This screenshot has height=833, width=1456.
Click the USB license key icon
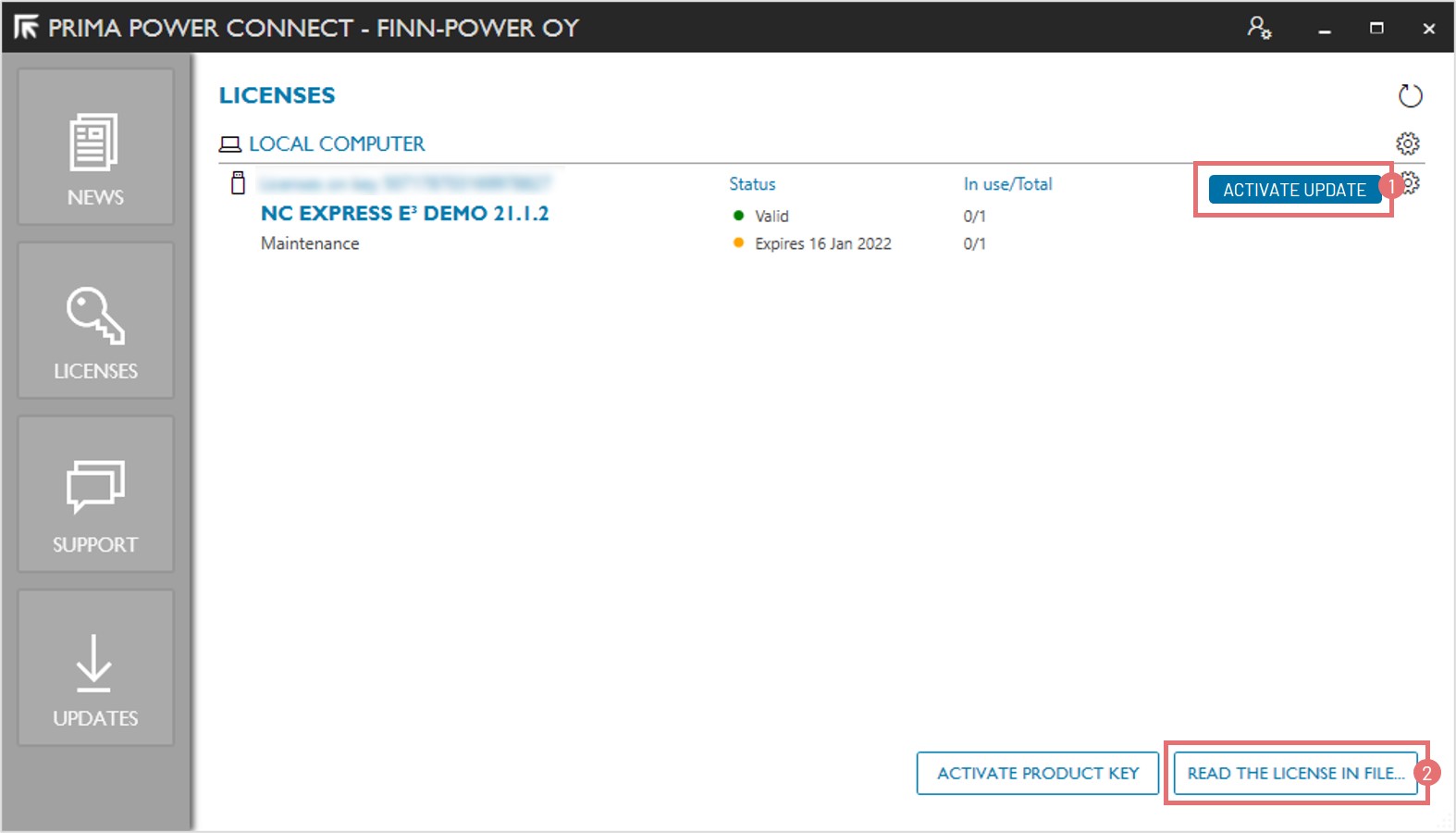pos(238,183)
